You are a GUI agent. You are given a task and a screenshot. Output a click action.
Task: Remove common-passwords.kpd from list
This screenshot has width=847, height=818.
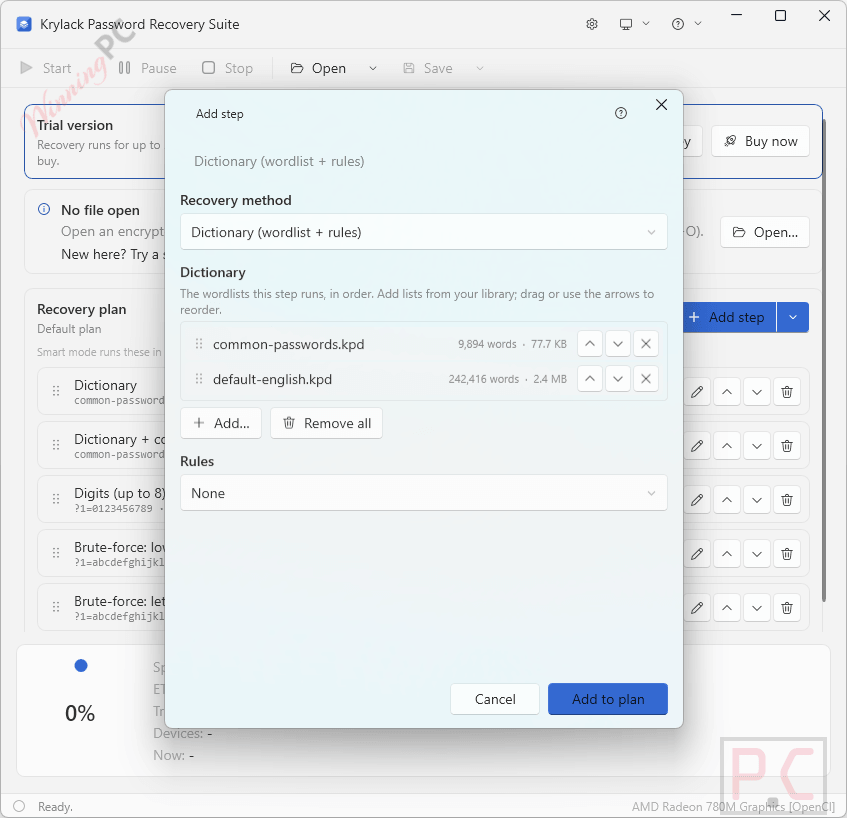click(x=646, y=344)
